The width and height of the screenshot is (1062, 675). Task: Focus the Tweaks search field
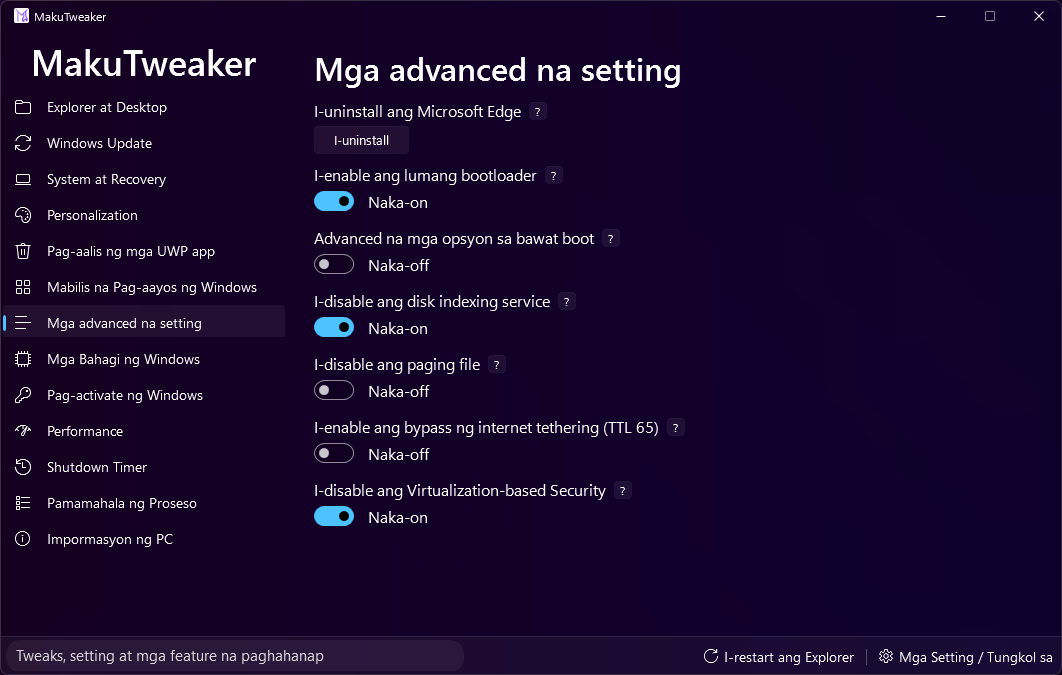click(234, 656)
